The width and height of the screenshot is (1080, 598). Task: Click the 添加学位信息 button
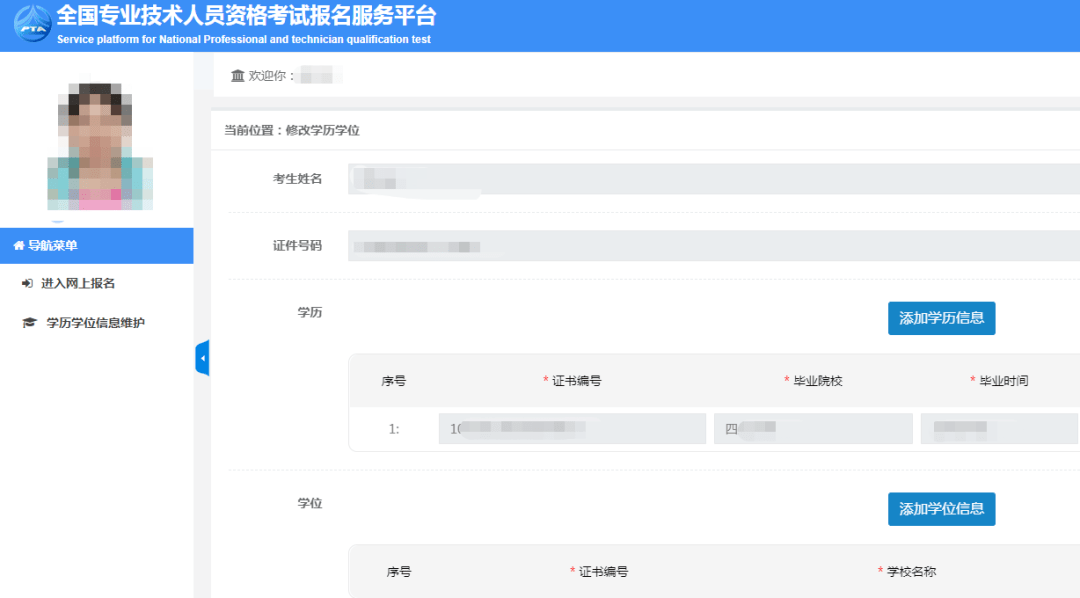pyautogui.click(x=941, y=509)
